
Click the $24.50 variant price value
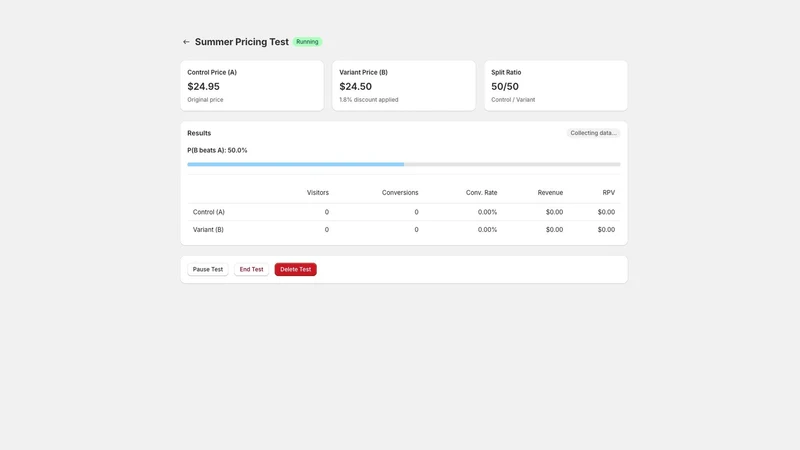click(x=356, y=87)
